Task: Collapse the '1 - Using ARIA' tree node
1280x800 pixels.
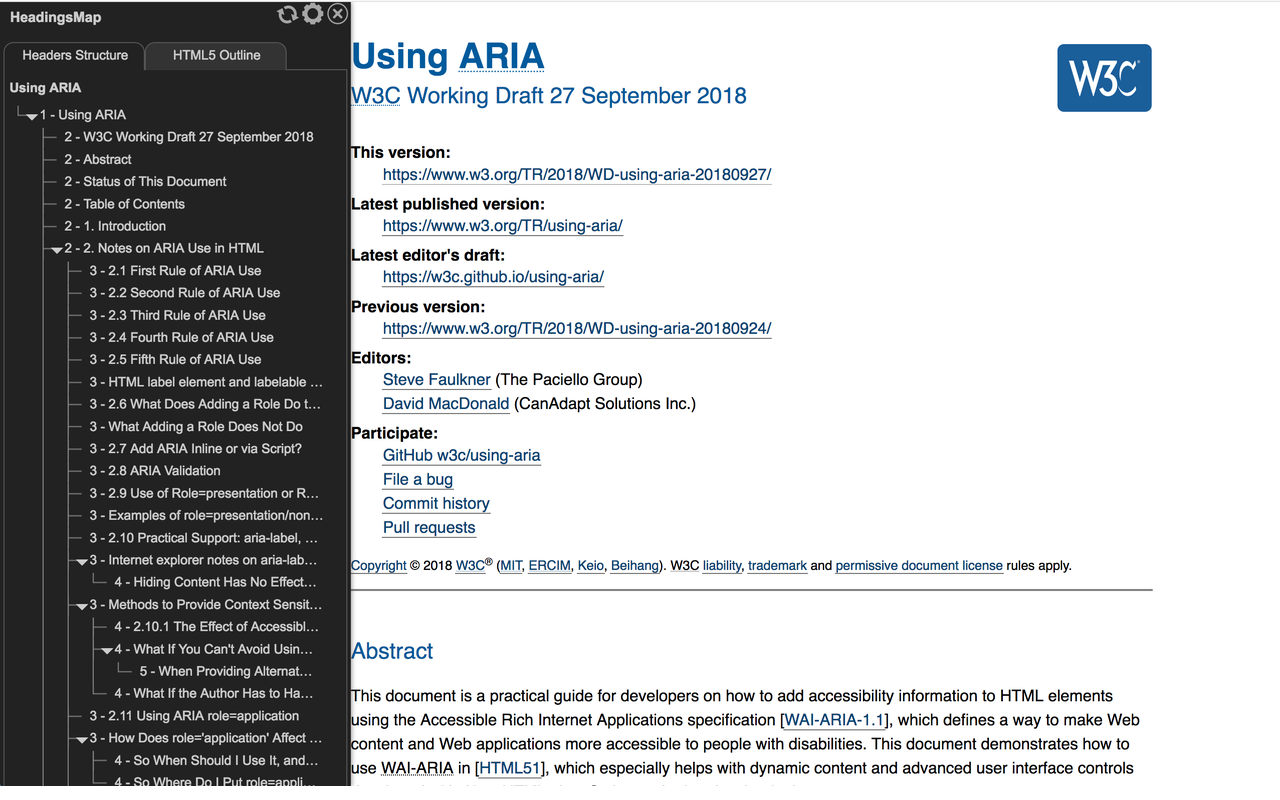Action: click(32, 116)
